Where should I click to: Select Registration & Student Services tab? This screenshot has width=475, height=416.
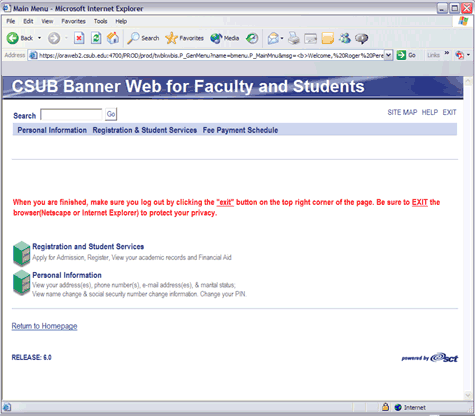[145, 130]
